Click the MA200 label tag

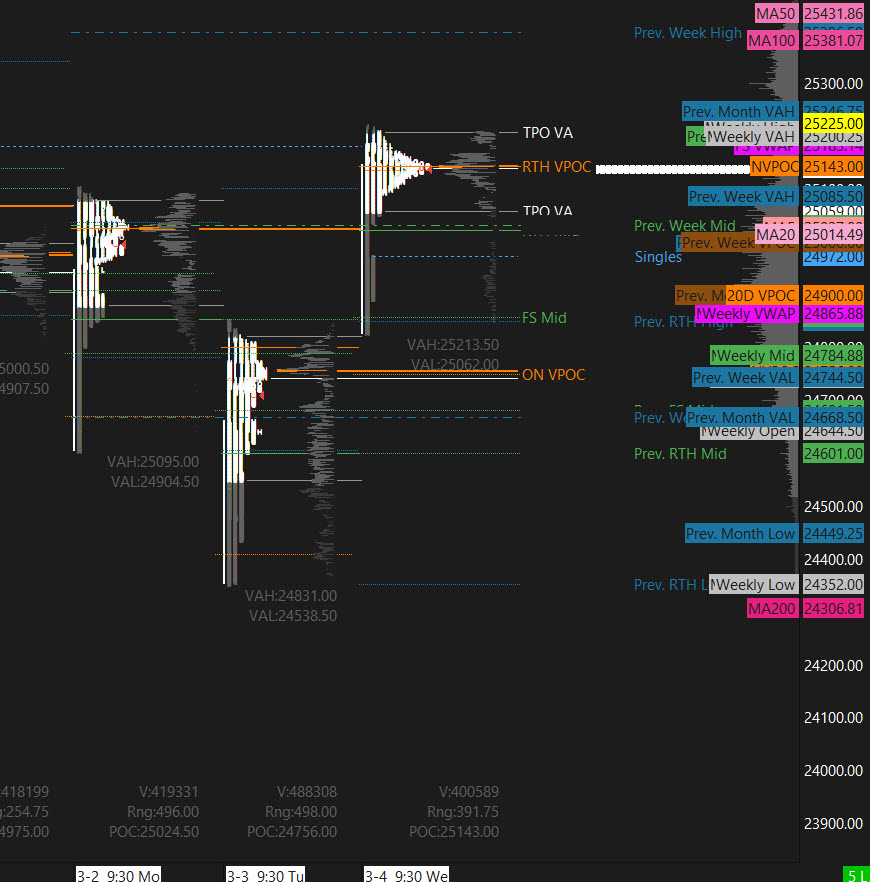pos(772,609)
